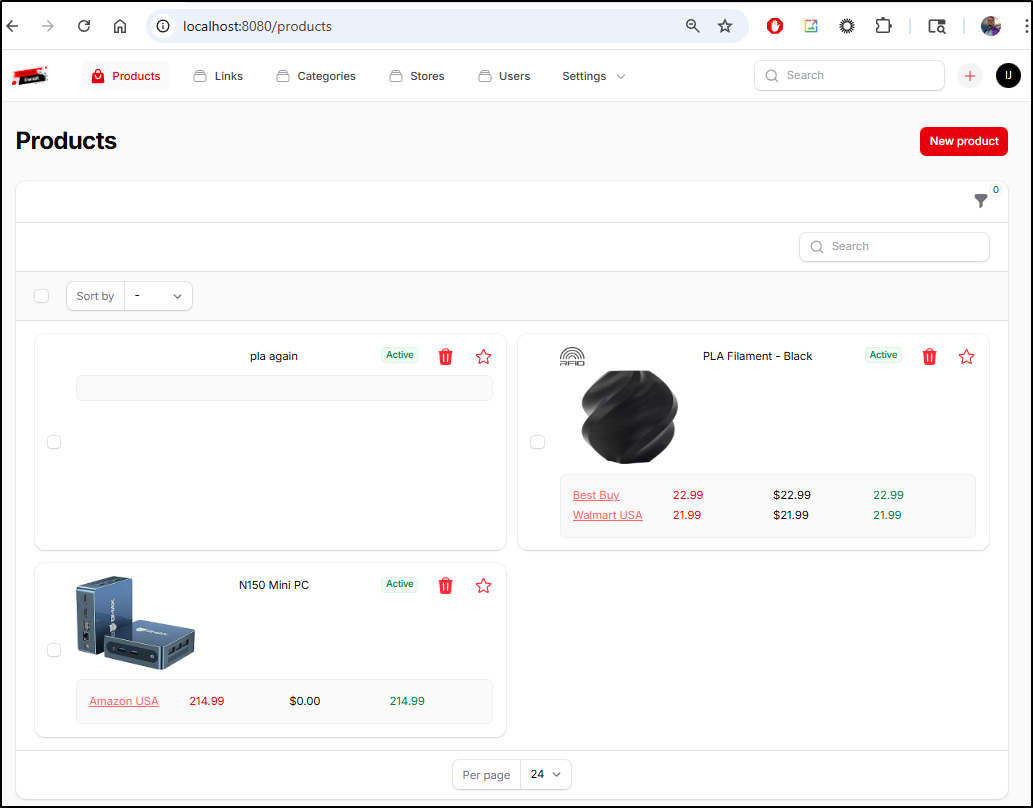Screen dimensions: 1033x808
Task: Favorite the PLA Filament - Black product
Action: (966, 357)
